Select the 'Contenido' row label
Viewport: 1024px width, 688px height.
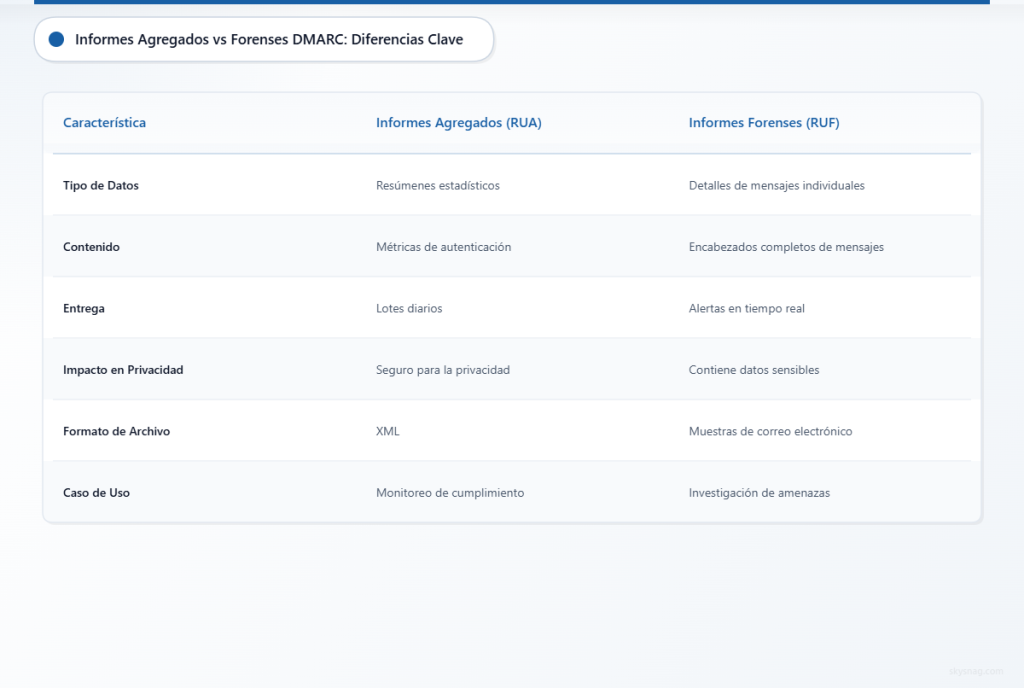click(x=91, y=246)
